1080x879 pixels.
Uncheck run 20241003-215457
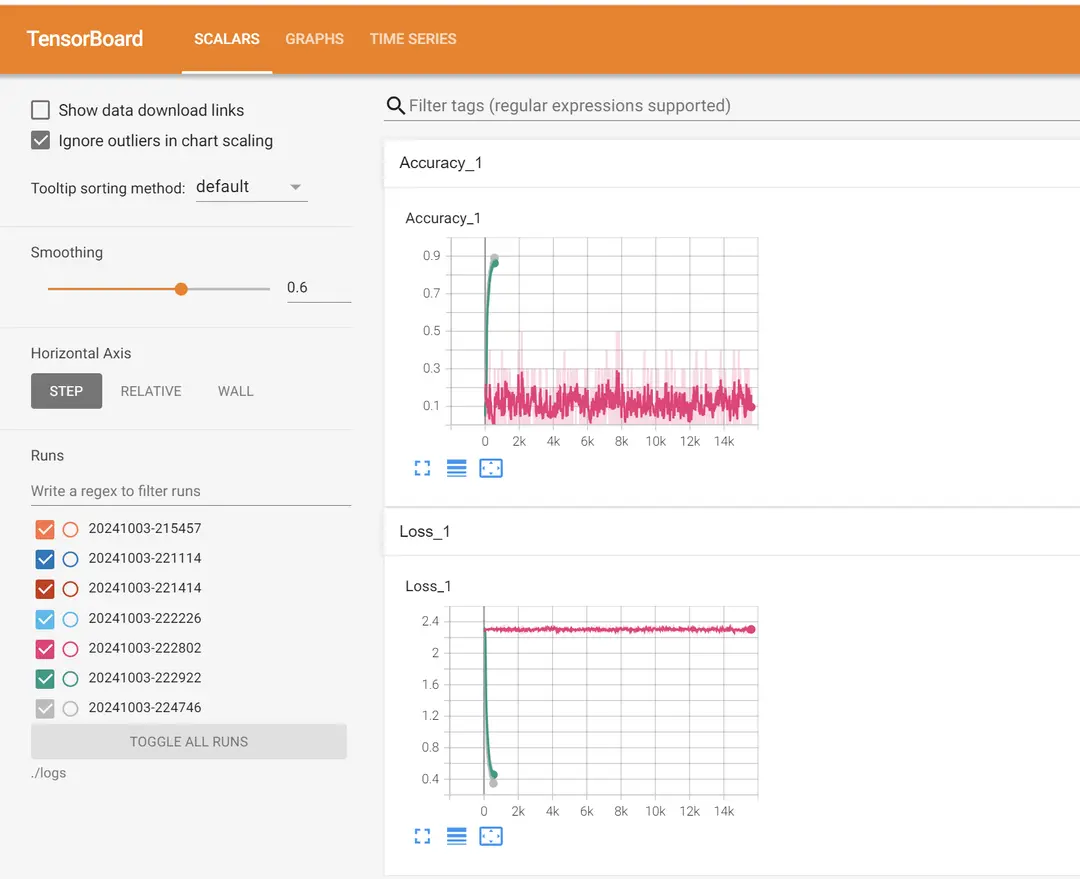click(45, 529)
